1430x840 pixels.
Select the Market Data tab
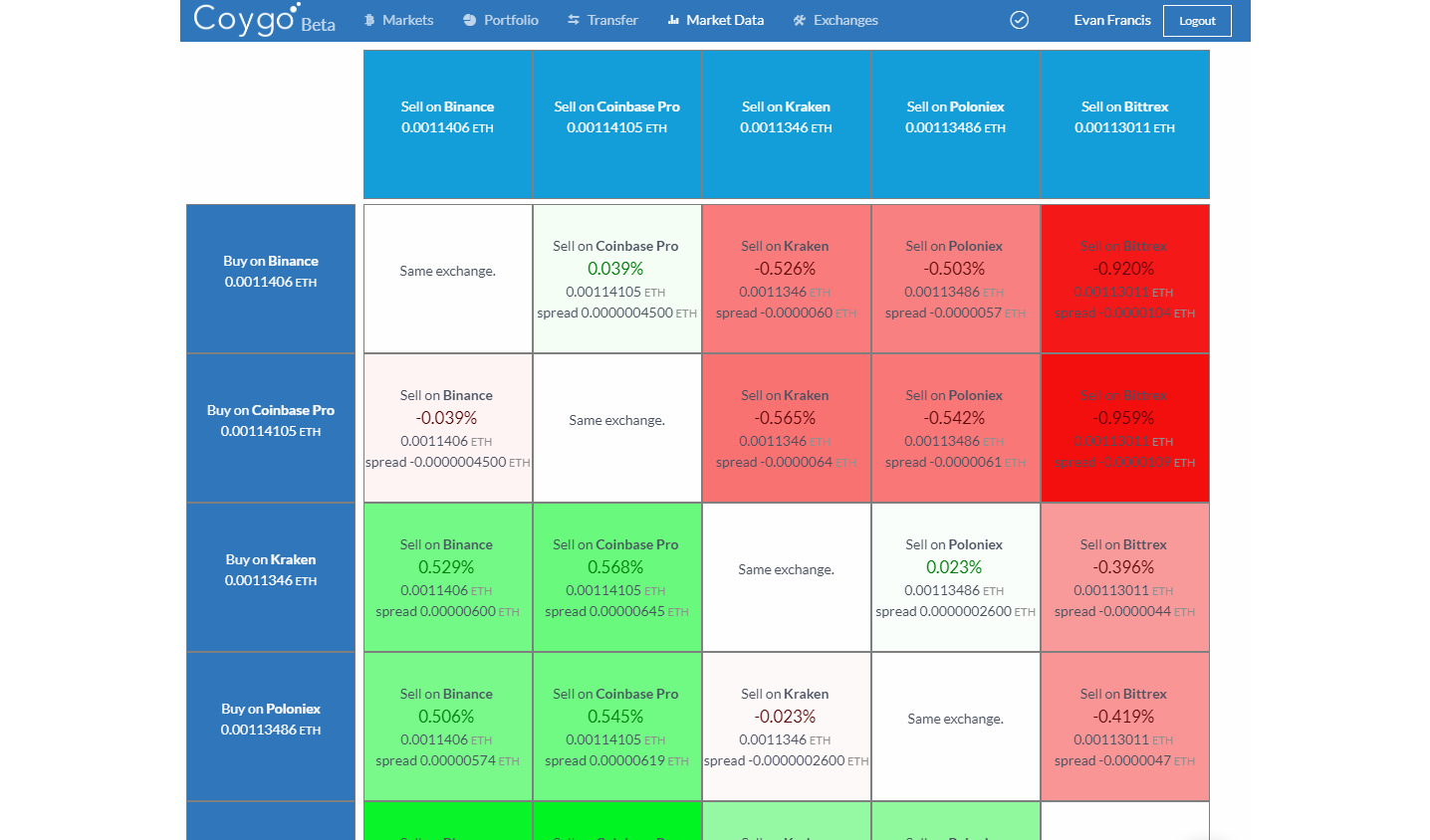[x=716, y=20]
